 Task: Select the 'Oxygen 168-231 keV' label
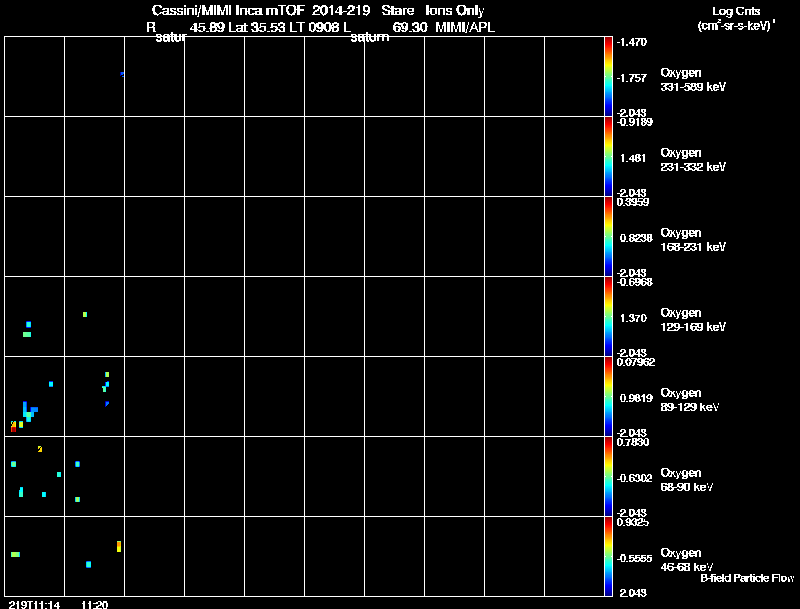(x=693, y=240)
